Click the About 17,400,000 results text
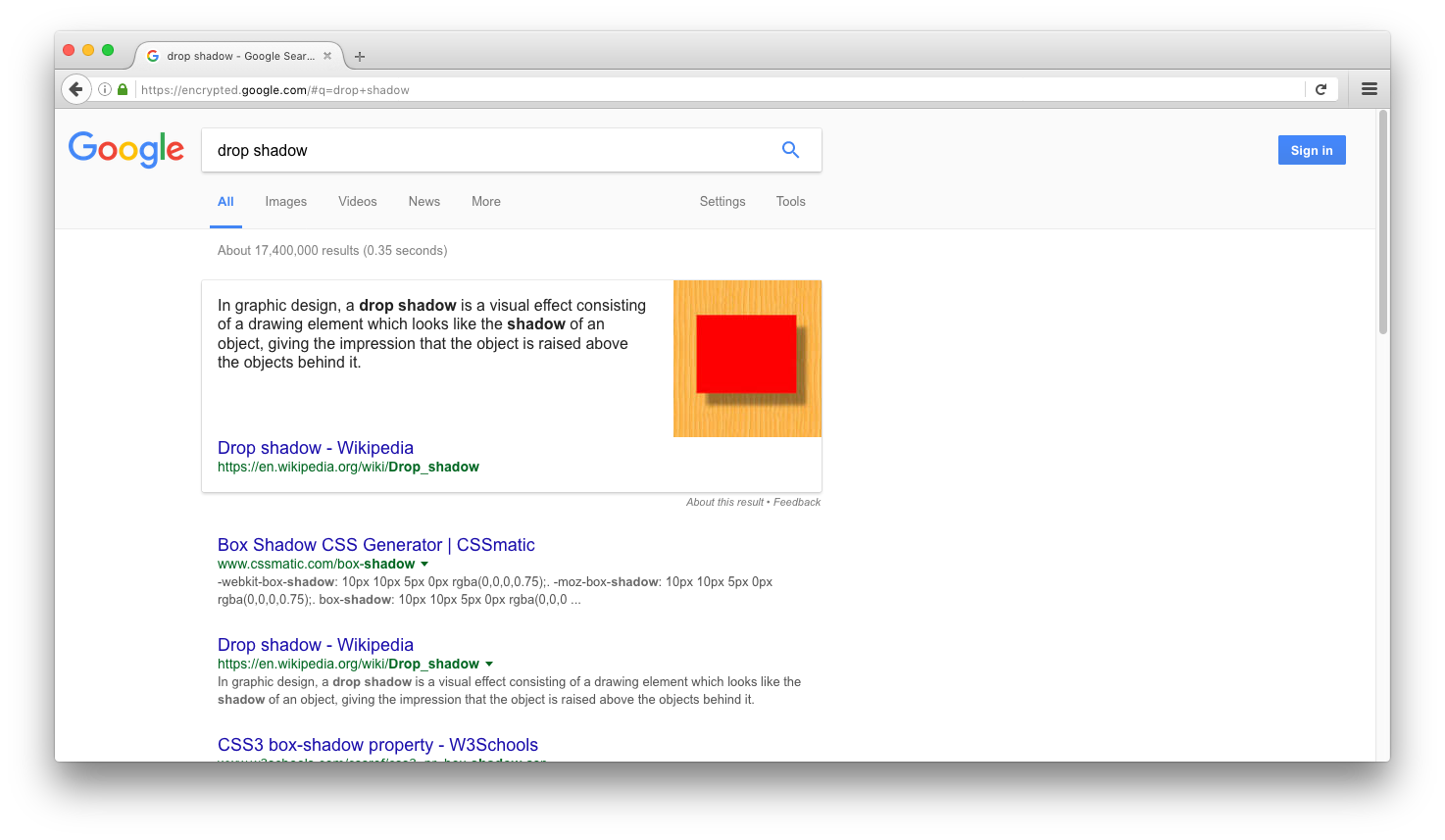 tap(332, 251)
